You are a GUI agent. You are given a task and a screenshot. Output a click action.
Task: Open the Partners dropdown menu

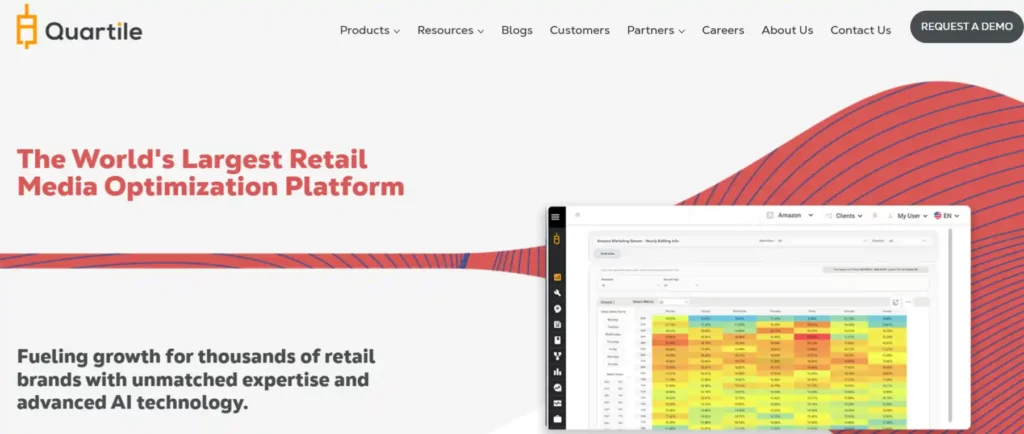tap(655, 30)
